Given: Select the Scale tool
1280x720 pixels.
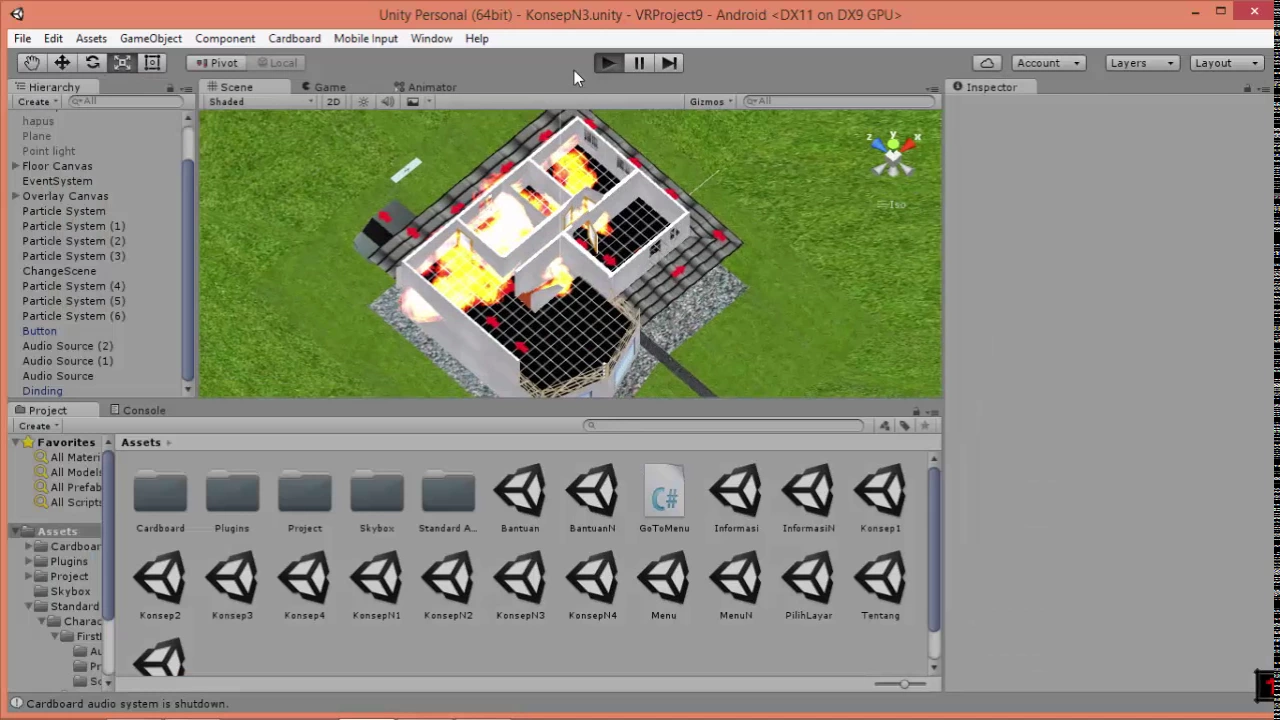Looking at the screenshot, I should (x=122, y=63).
